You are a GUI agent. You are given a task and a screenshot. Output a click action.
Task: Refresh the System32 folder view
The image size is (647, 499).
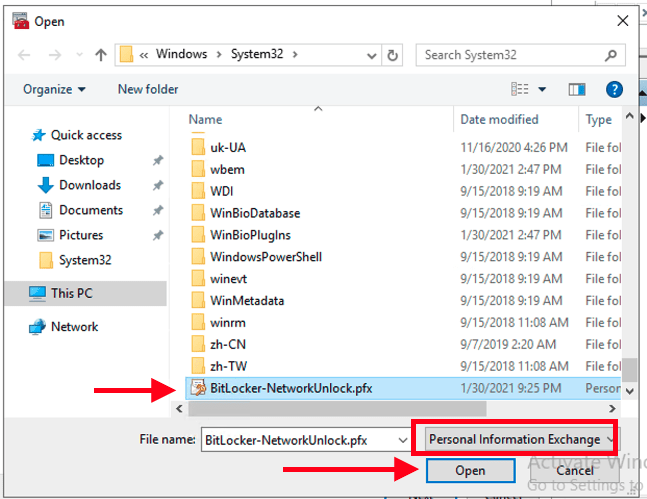click(x=393, y=55)
